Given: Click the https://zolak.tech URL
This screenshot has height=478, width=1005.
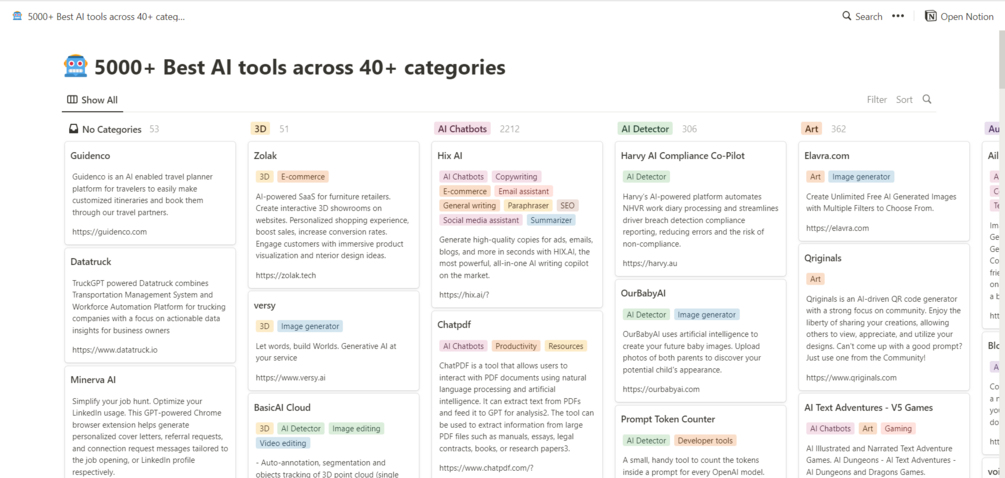Looking at the screenshot, I should (286, 276).
